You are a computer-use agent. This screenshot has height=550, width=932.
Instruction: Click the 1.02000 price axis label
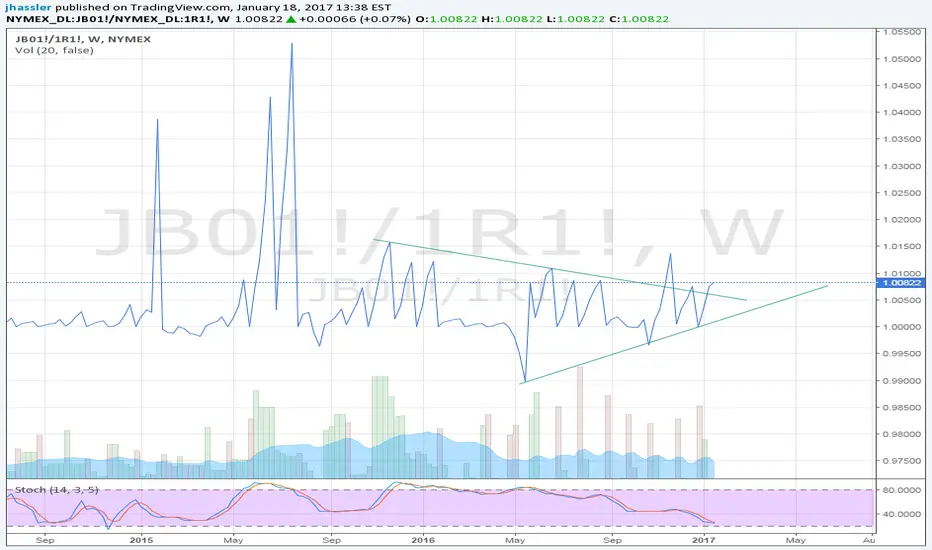coord(902,219)
